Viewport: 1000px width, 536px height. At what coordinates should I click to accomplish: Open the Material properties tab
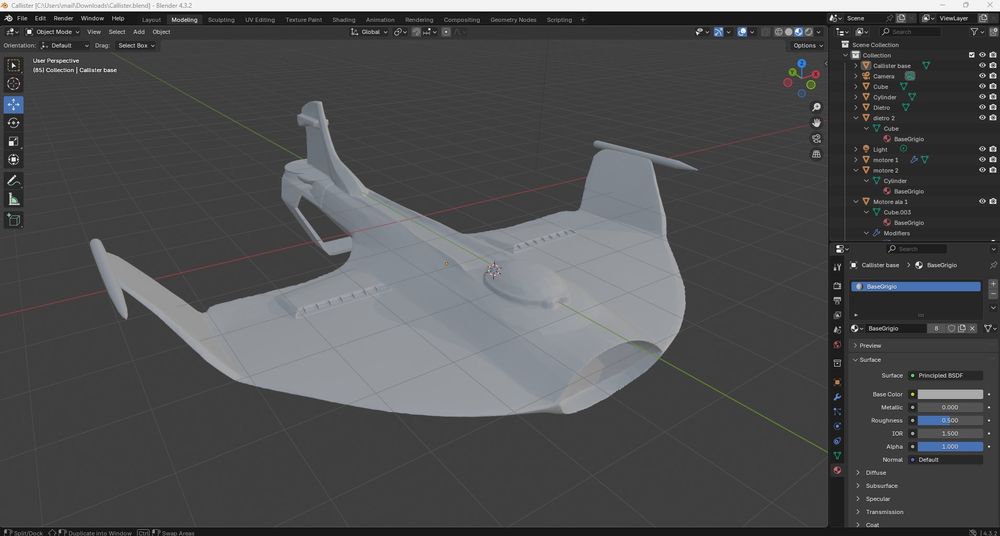click(x=837, y=470)
